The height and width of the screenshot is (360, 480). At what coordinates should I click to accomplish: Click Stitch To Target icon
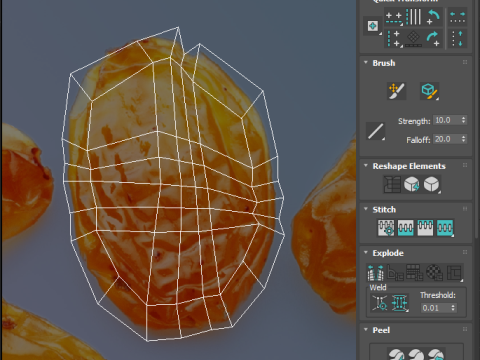click(386, 228)
